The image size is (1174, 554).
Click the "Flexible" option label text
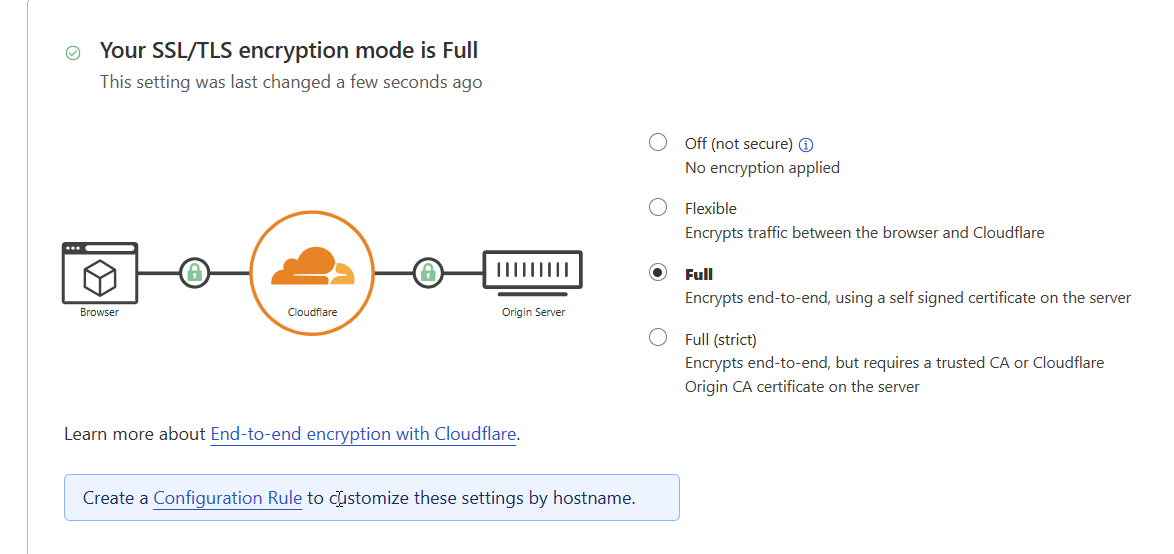click(x=711, y=209)
